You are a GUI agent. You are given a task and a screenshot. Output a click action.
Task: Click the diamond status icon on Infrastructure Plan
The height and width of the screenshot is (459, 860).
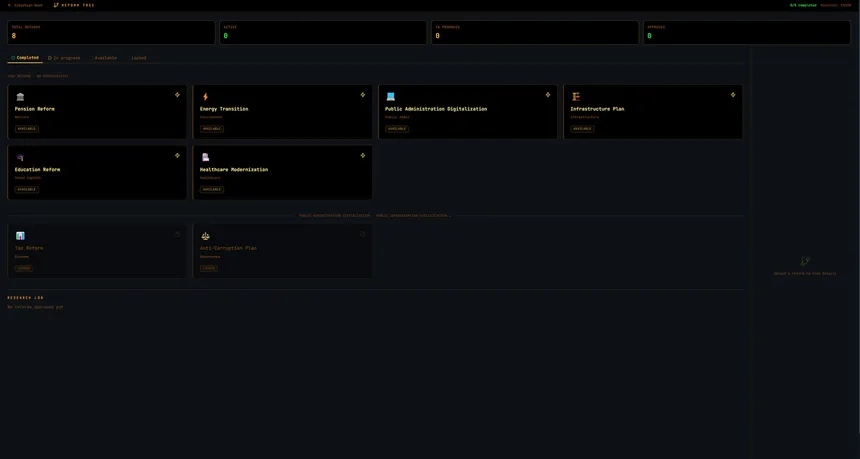pyautogui.click(x=733, y=95)
